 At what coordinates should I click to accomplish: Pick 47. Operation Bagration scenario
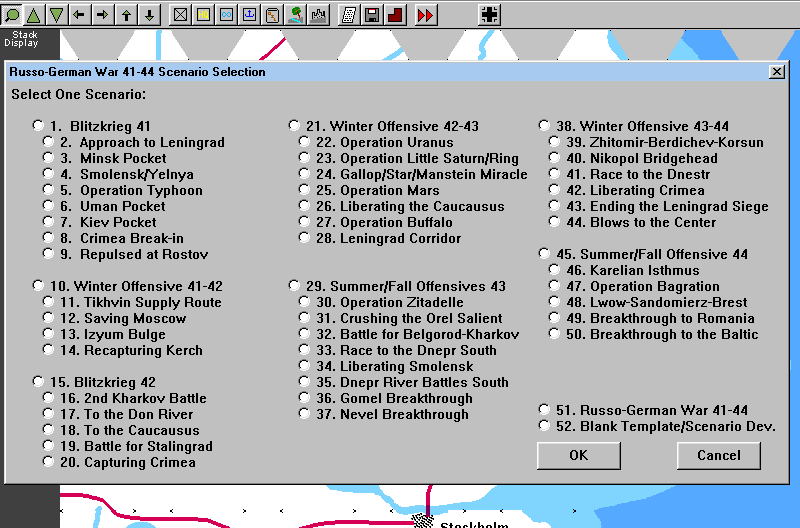coord(554,286)
